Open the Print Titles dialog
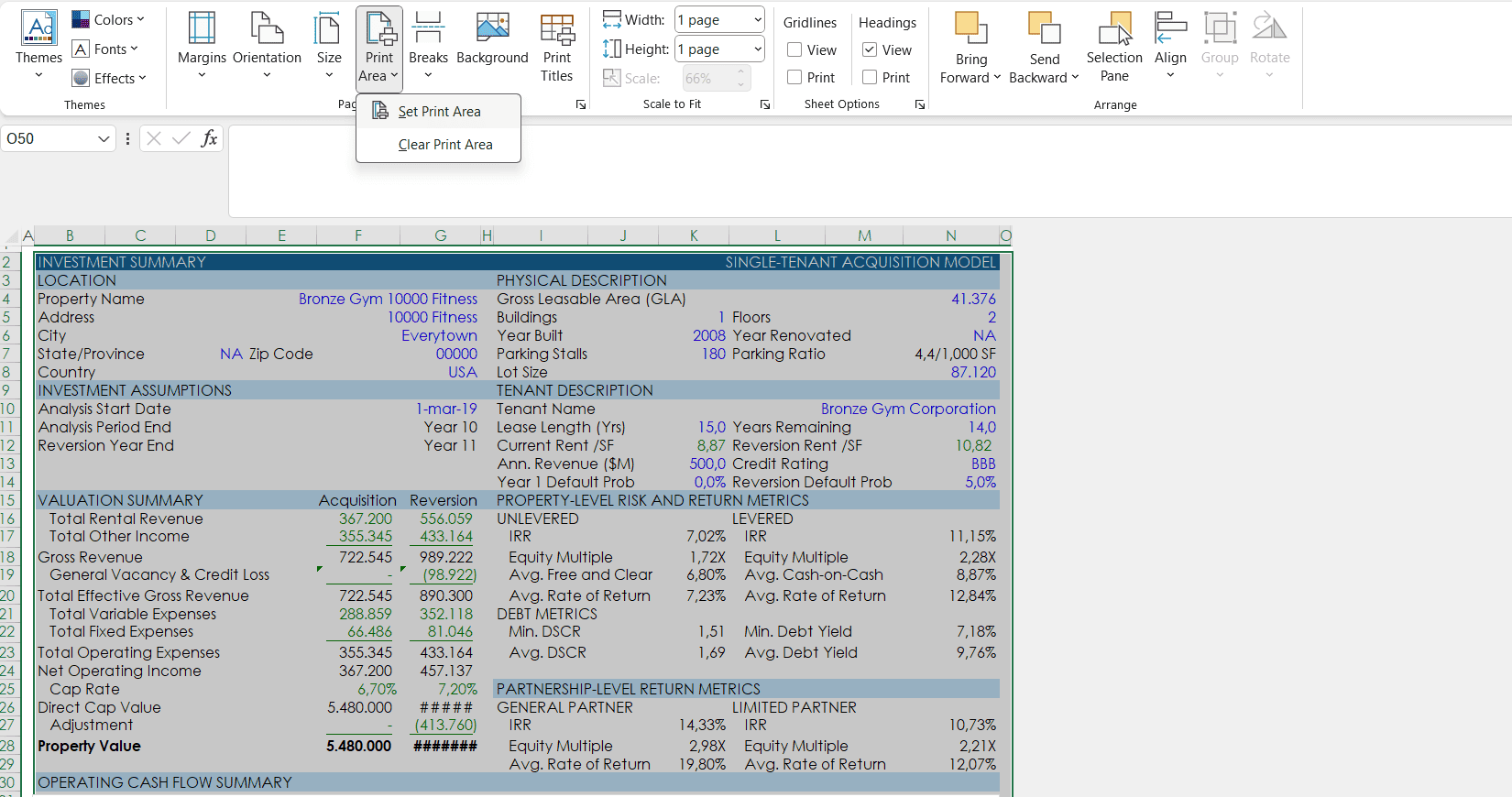Screen dimensions: 1512x797 tap(556, 48)
